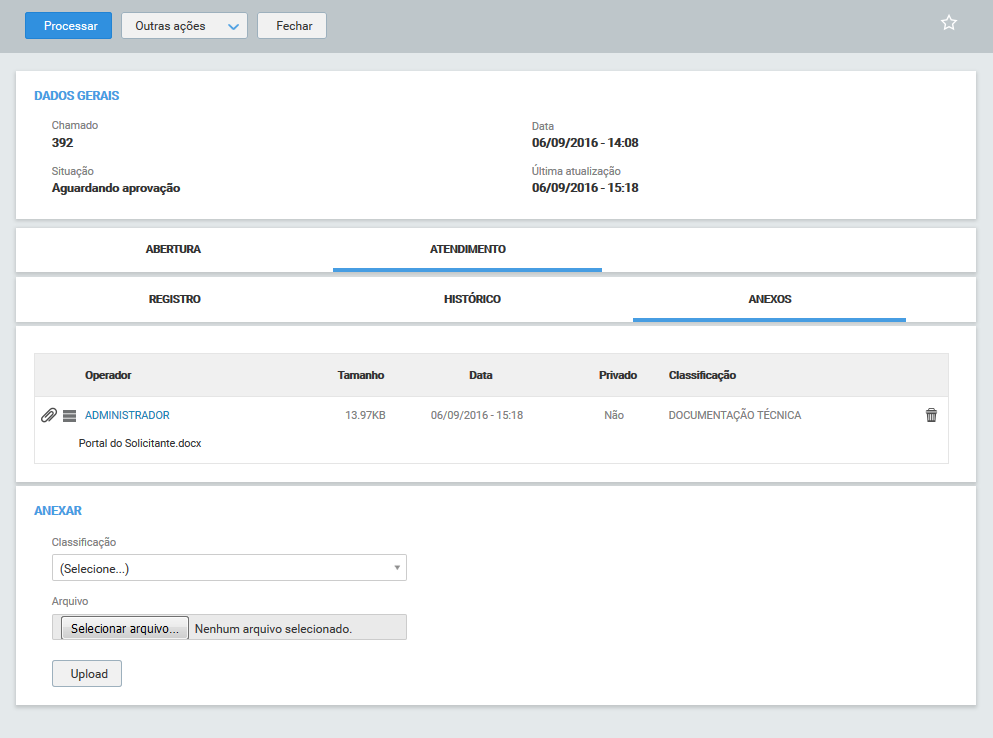Click the Fechar button
993x738 pixels.
[x=292, y=26]
